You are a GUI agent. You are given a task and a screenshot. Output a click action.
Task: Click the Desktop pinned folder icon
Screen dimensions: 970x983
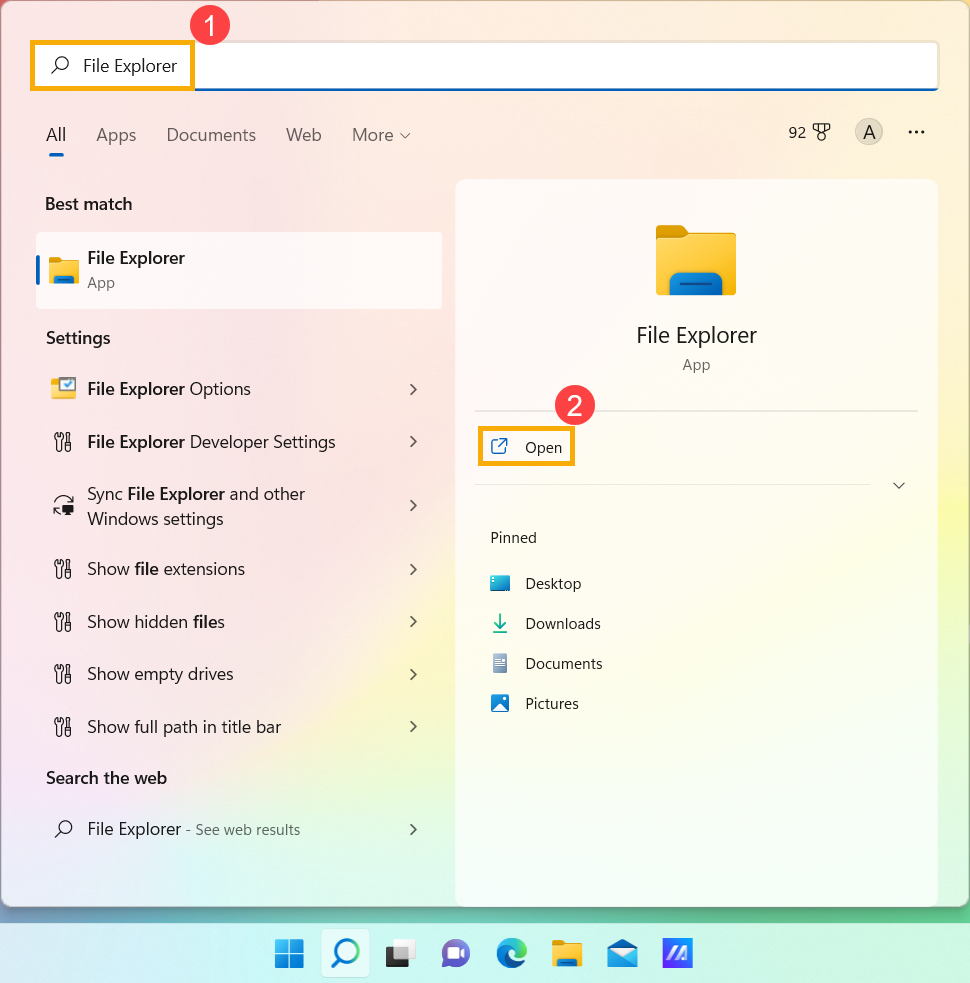click(500, 583)
